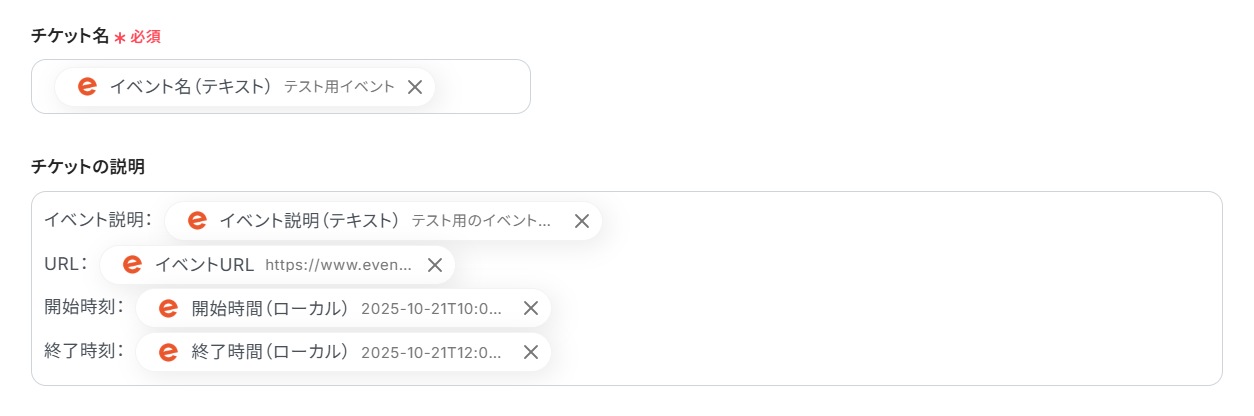Select the 開始時間(ローカル) chip label
The height and width of the screenshot is (416, 1254).
(x=270, y=308)
